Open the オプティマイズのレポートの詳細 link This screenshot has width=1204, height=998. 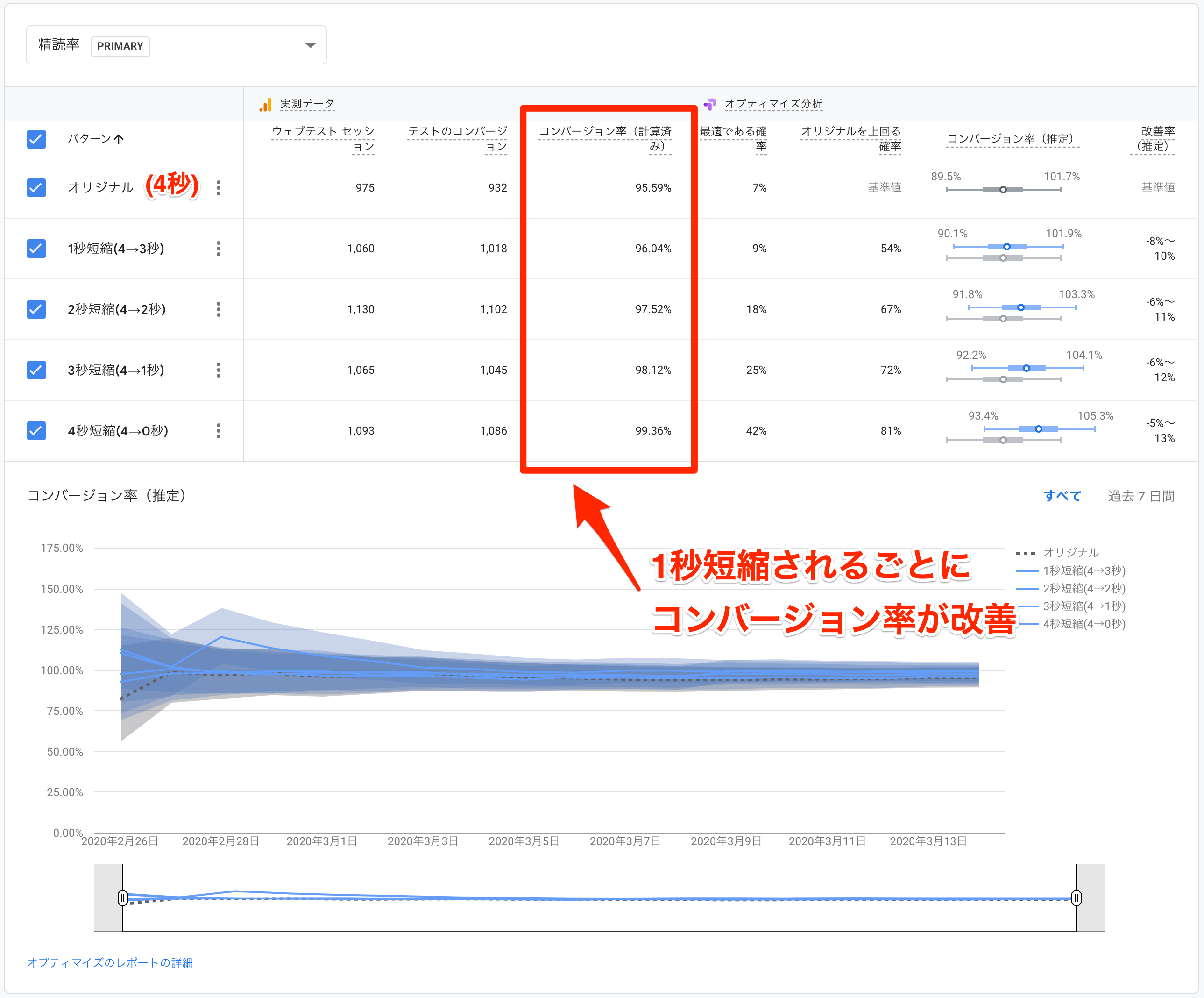[x=110, y=962]
